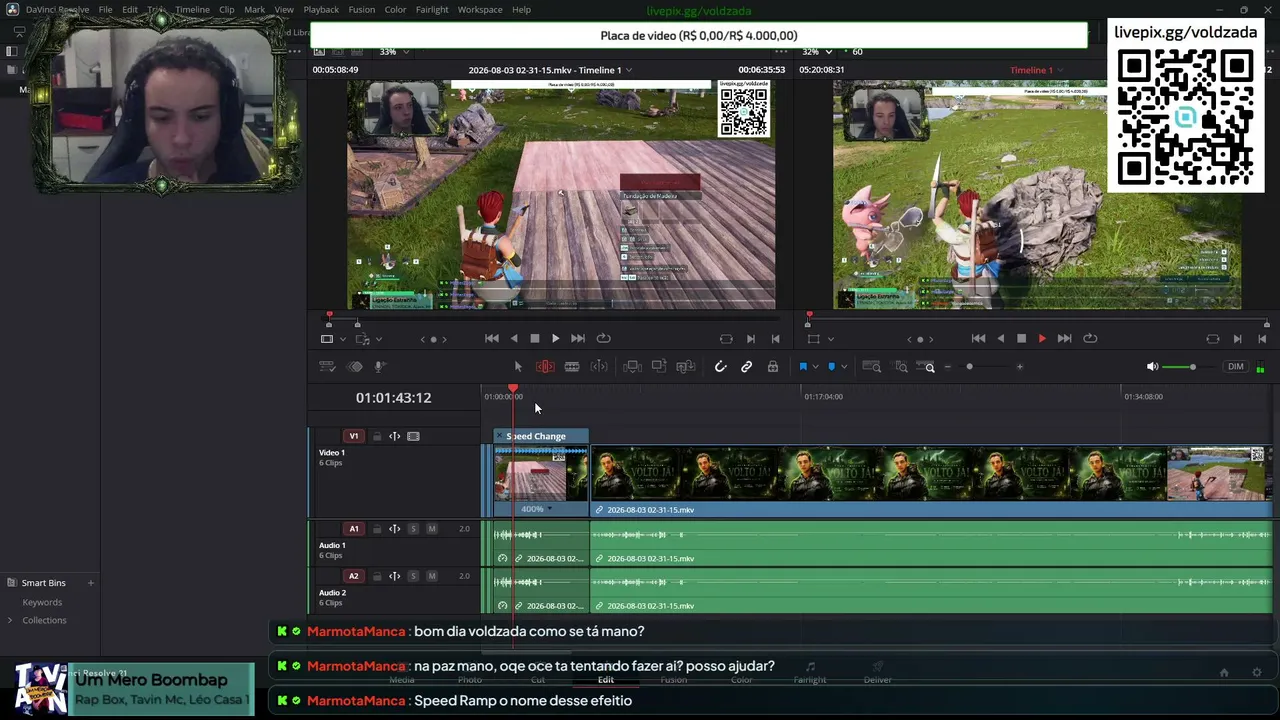Click the Full Extent Zoom icon

[872, 367]
